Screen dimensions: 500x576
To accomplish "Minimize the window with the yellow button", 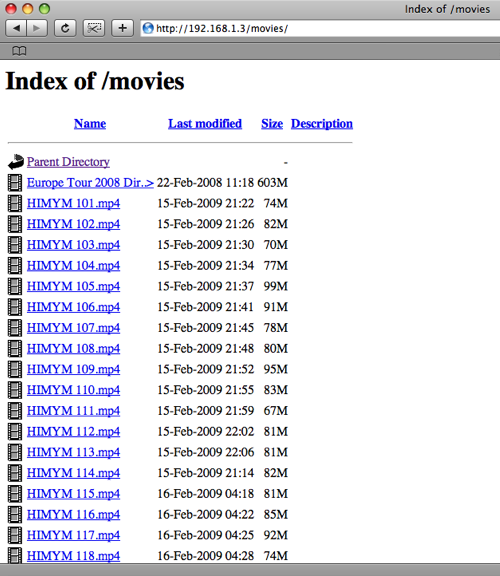I will 28,8.
